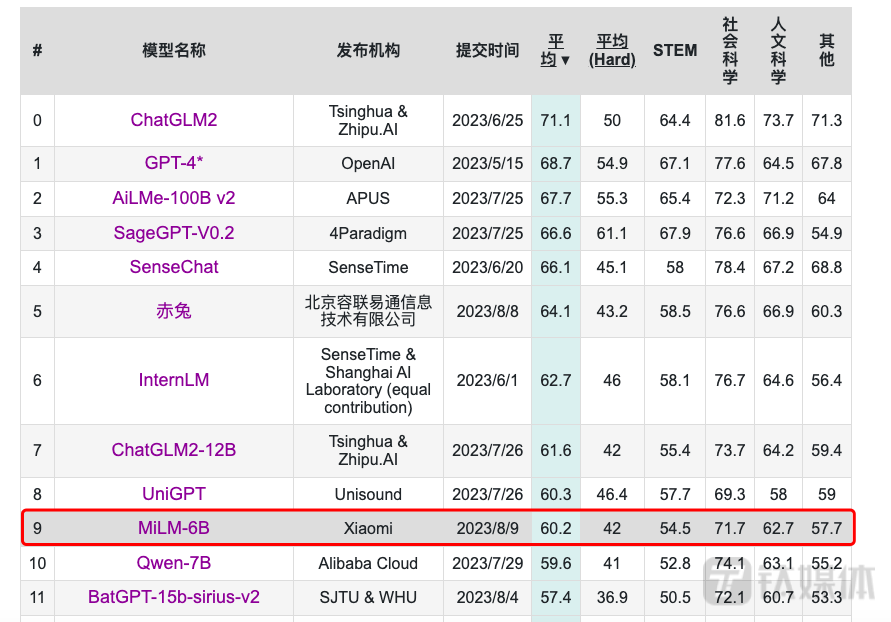Screen dimensions: 891x622
Task: Open the ChatGLM2-12B model link
Action: point(173,450)
